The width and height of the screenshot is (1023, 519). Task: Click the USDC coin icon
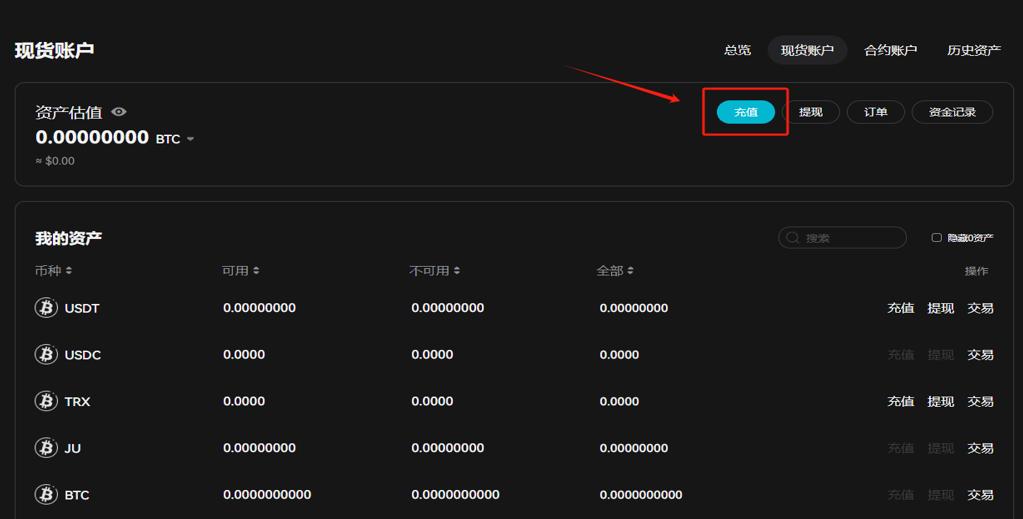[x=46, y=355]
